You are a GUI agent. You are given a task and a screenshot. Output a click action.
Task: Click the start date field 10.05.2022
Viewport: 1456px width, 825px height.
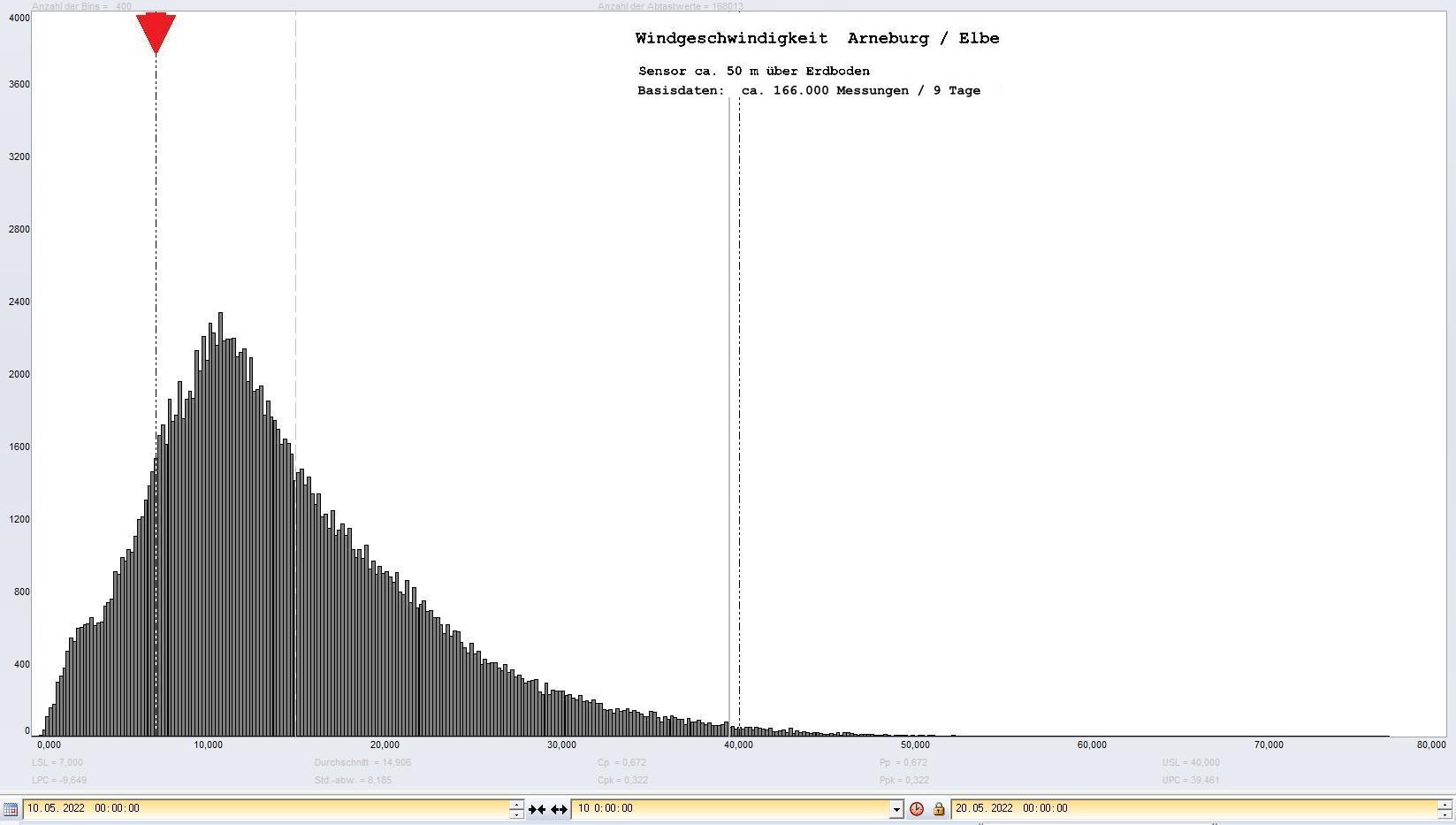(x=265, y=808)
